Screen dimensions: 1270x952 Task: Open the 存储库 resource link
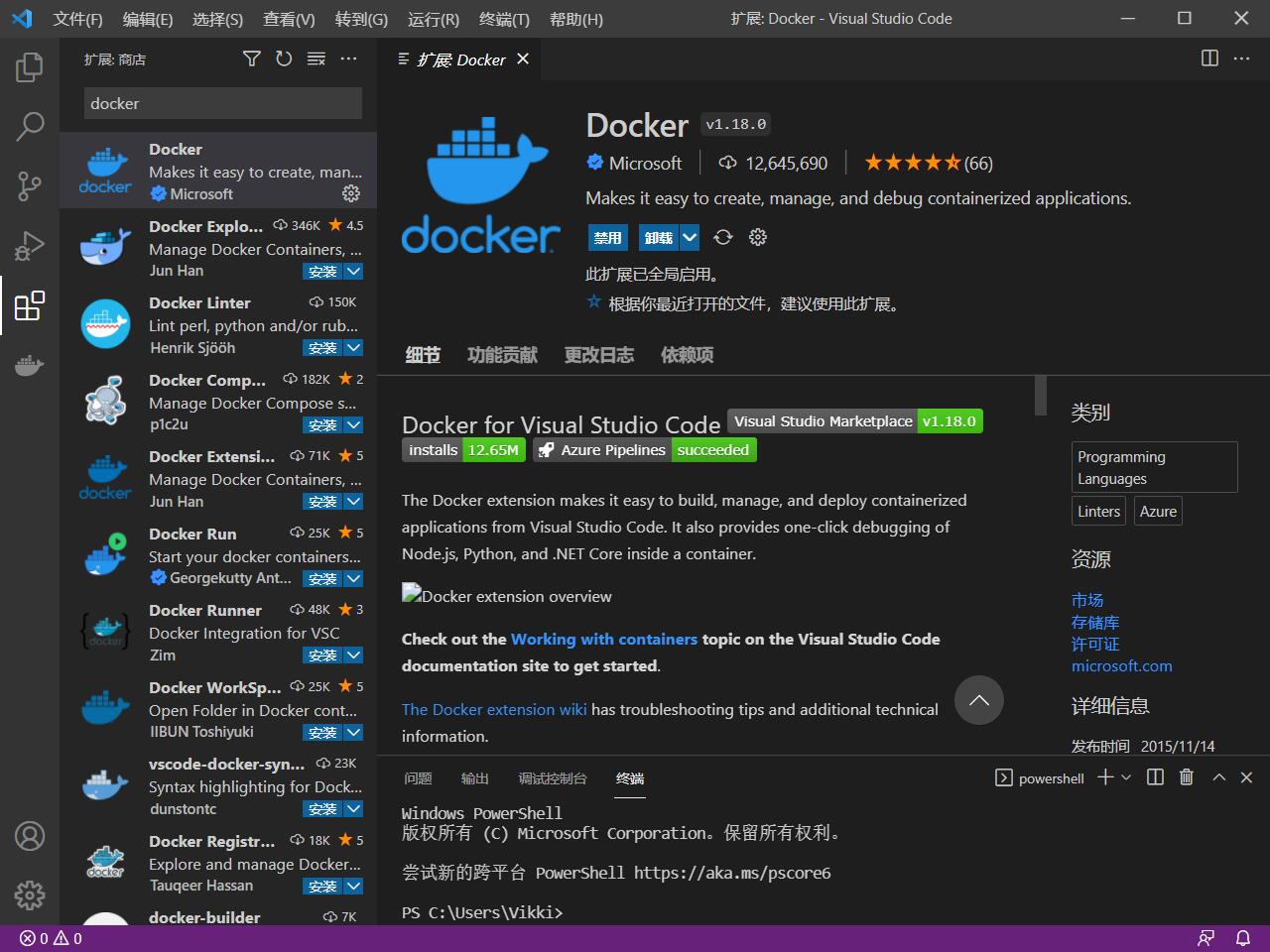coord(1095,622)
